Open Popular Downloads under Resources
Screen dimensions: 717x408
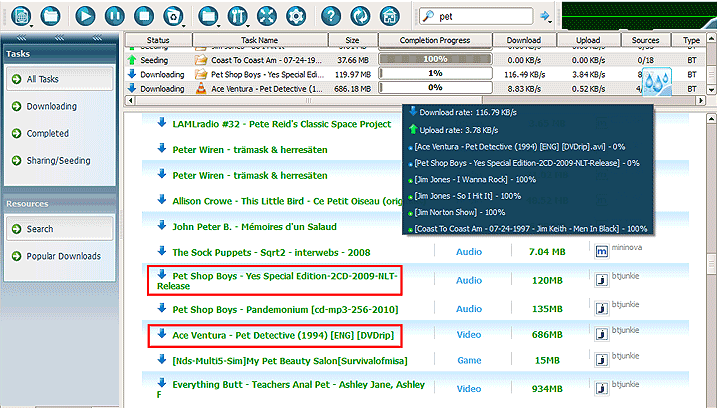63,256
